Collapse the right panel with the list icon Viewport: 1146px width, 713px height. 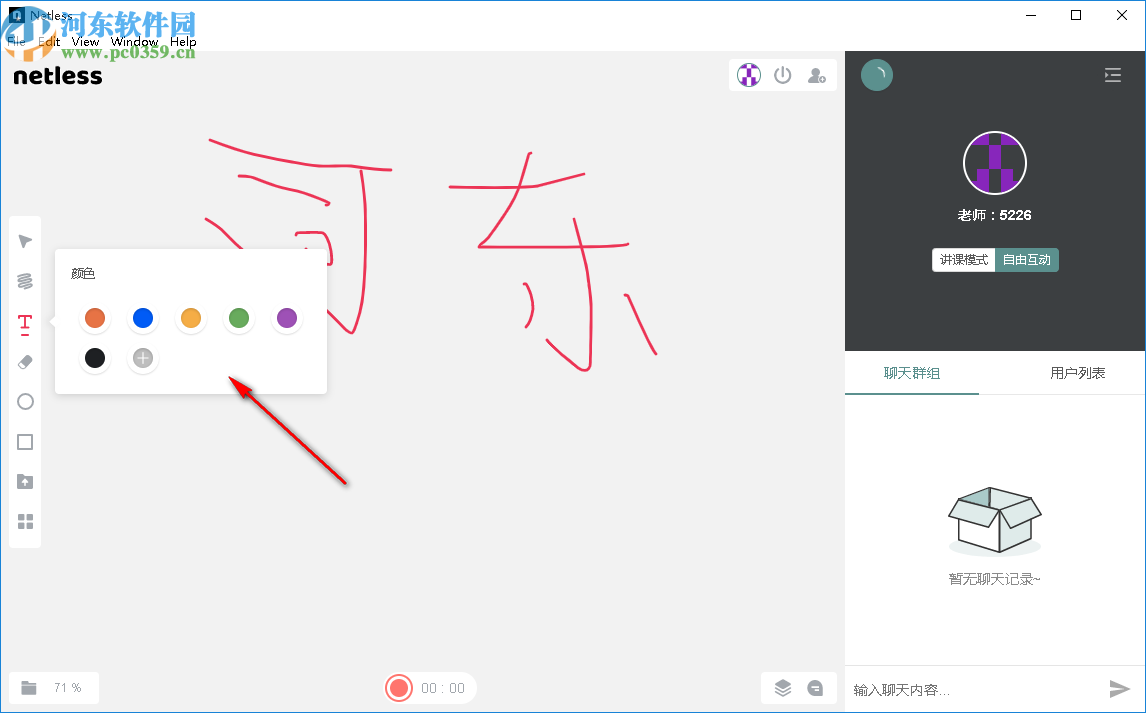coord(1112,74)
